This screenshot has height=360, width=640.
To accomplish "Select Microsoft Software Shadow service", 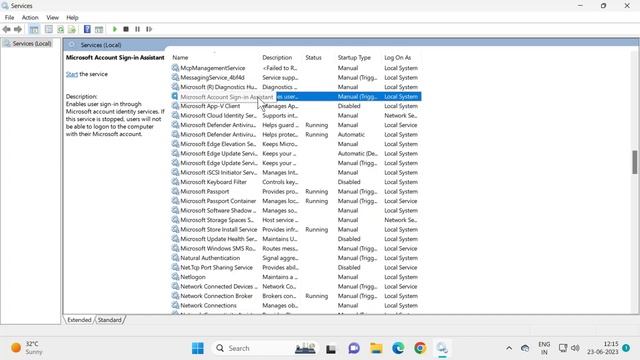I will [x=296, y=211].
